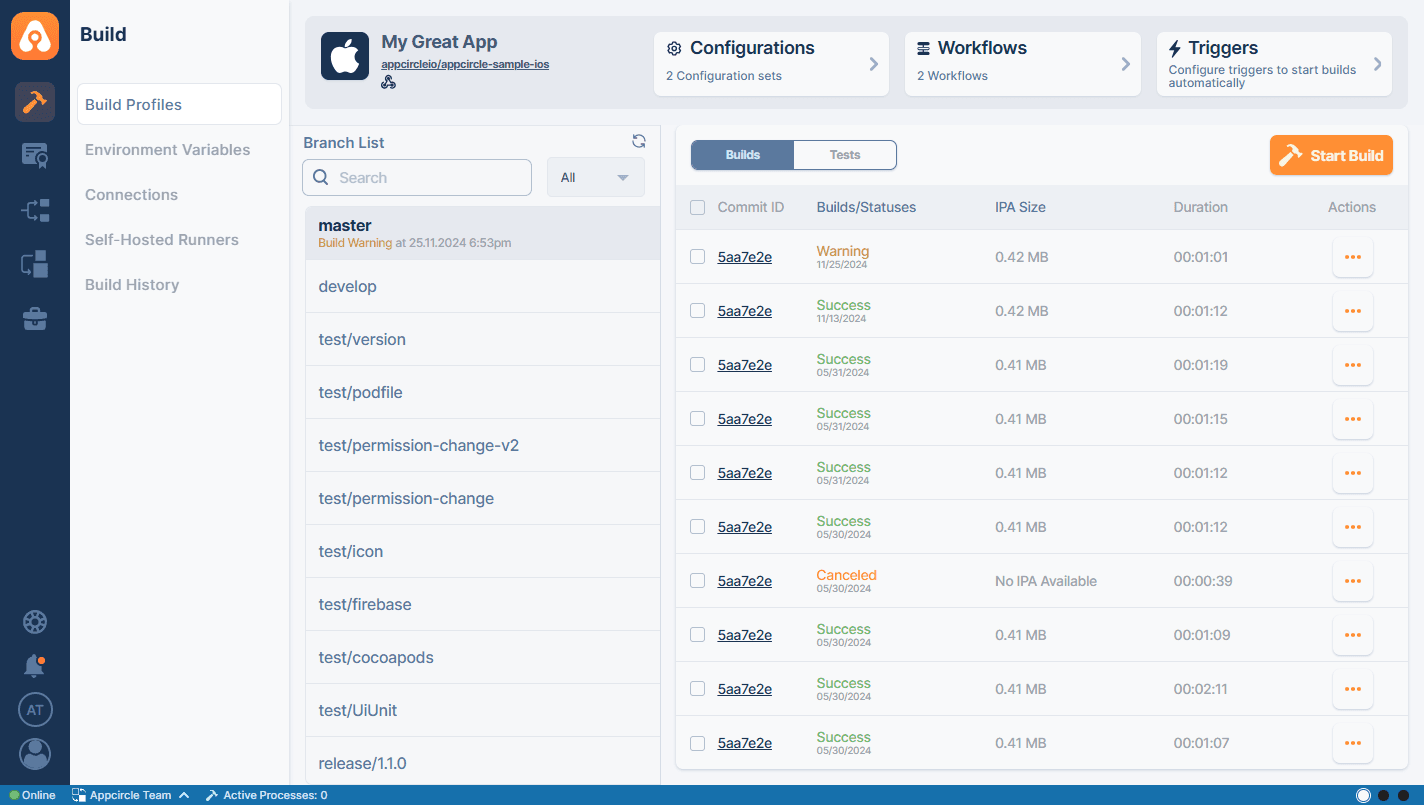The image size is (1424, 805).
Task: Open Connections menu item
Action: coord(131,195)
